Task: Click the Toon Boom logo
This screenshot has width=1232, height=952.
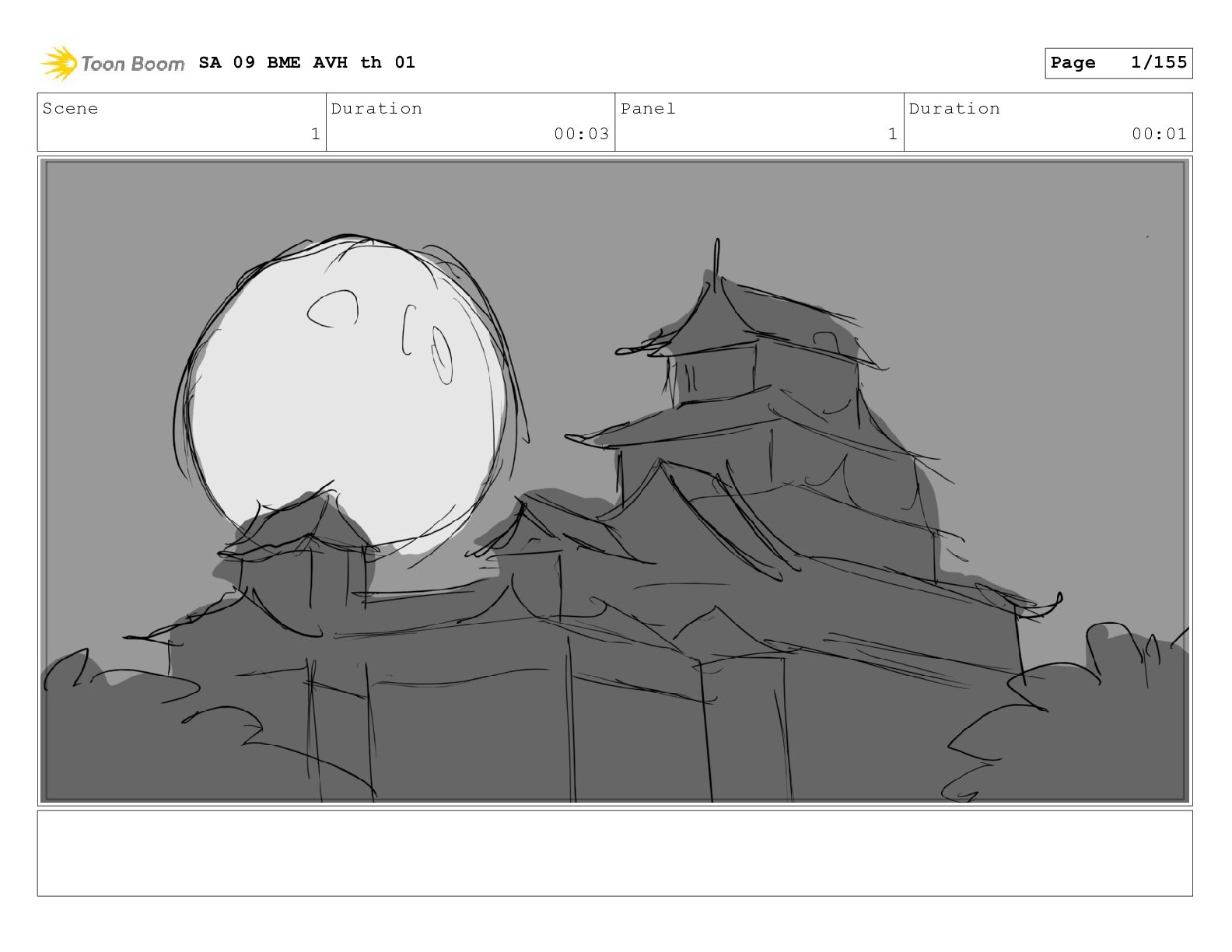Action: pyautogui.click(x=113, y=63)
